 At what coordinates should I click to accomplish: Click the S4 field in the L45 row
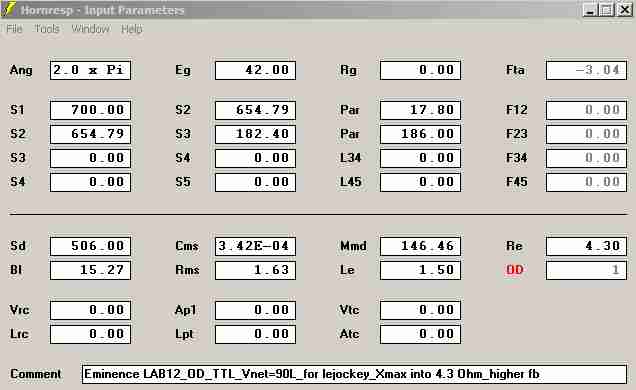point(90,182)
